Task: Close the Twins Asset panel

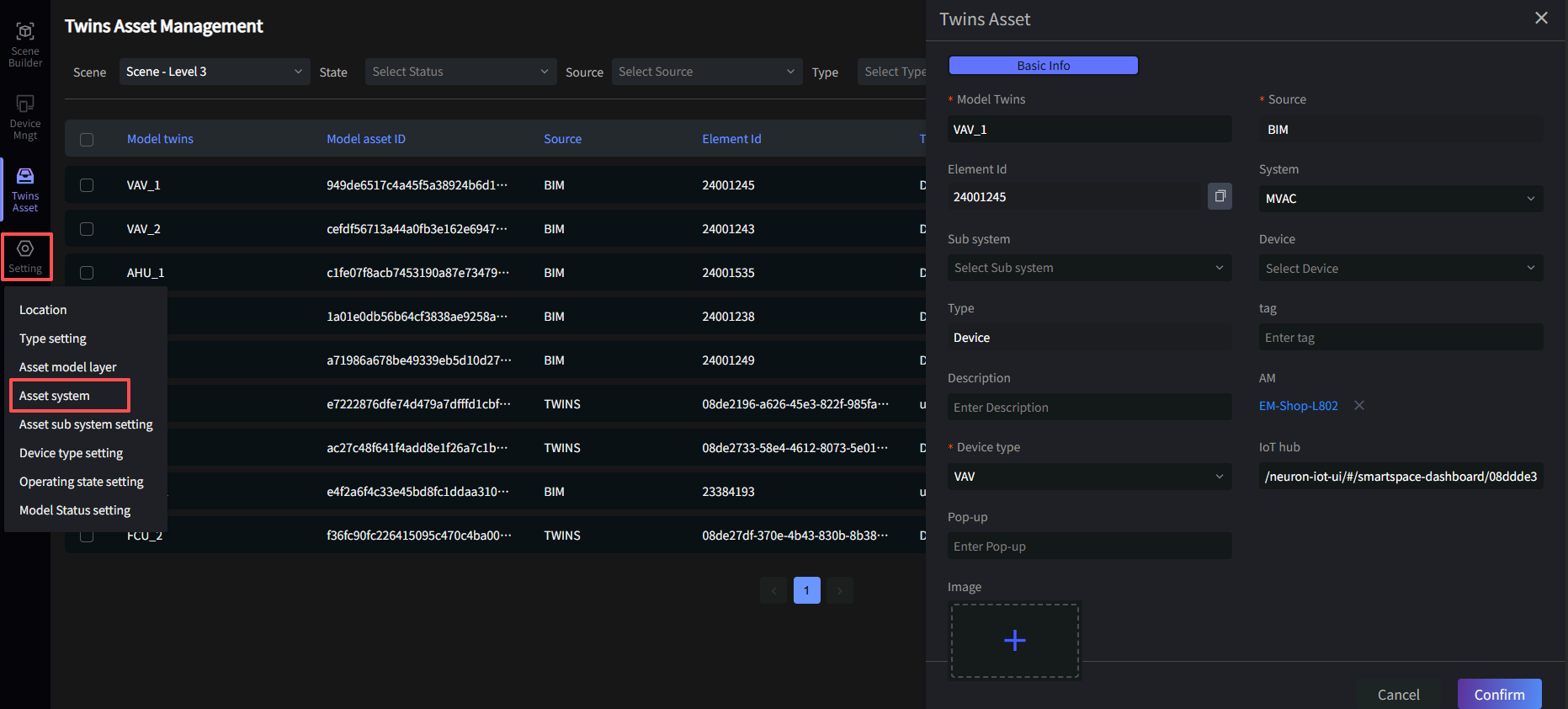Action: click(x=1541, y=19)
